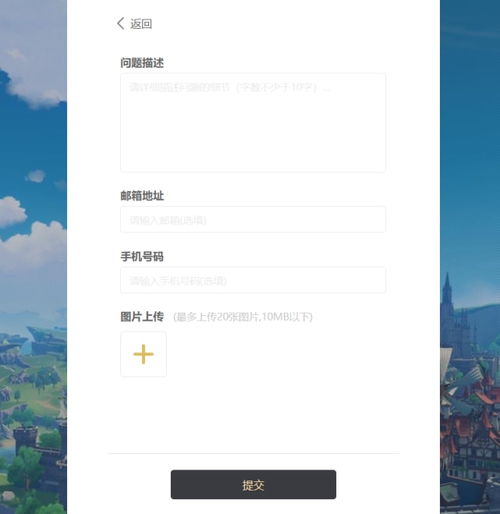Click the horizontal divider above 提交
Image resolution: width=500 pixels, height=514 pixels.
(x=254, y=453)
